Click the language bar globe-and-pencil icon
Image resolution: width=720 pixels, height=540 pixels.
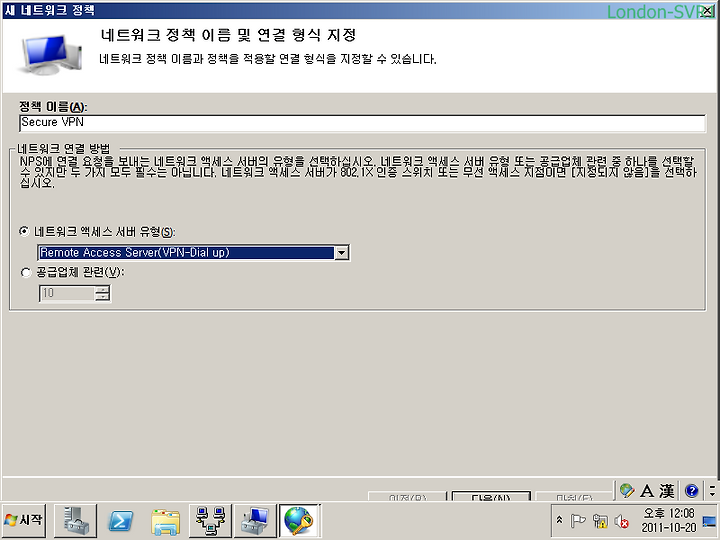pyautogui.click(x=626, y=491)
